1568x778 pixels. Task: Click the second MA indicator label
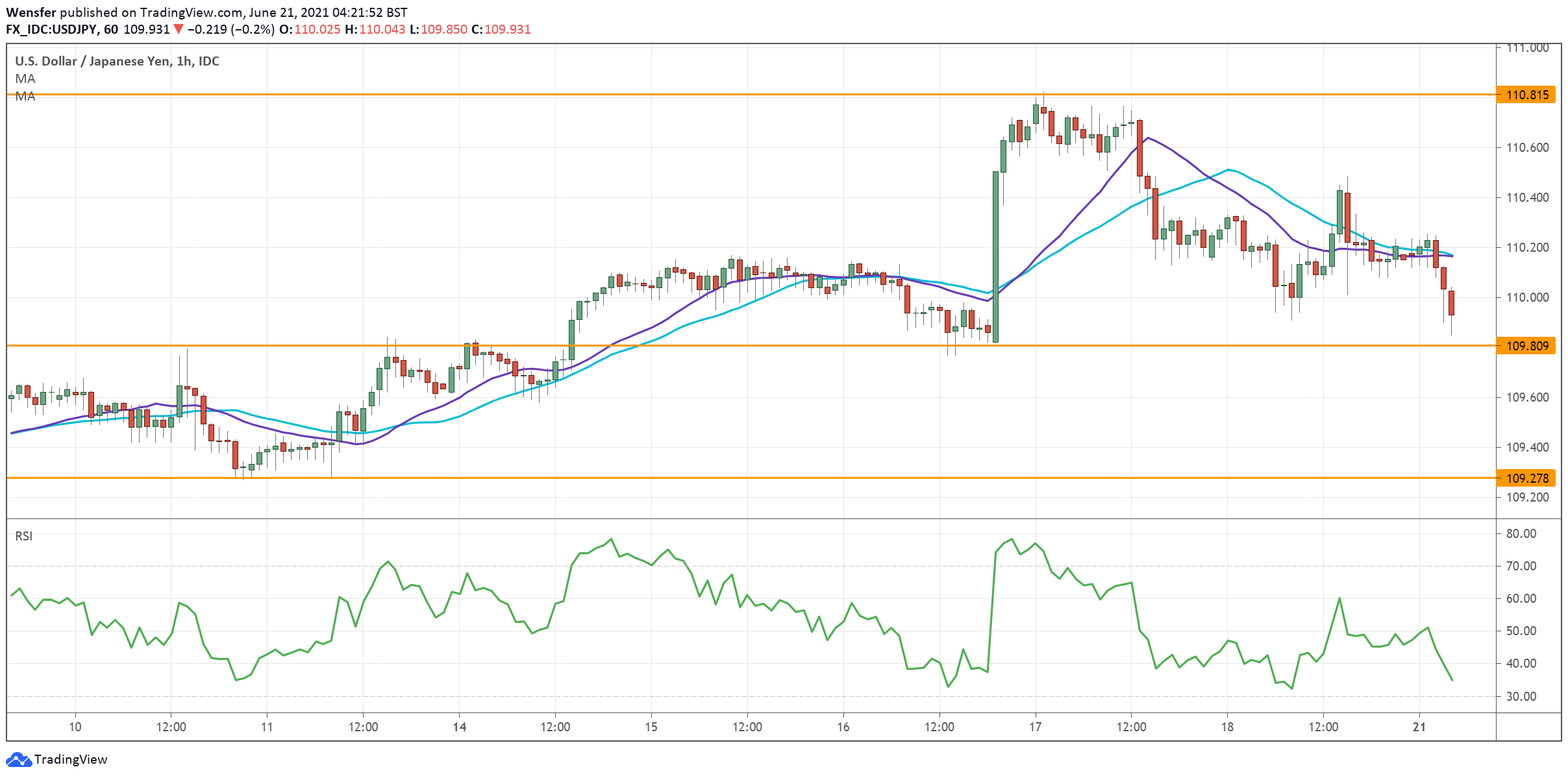point(25,96)
